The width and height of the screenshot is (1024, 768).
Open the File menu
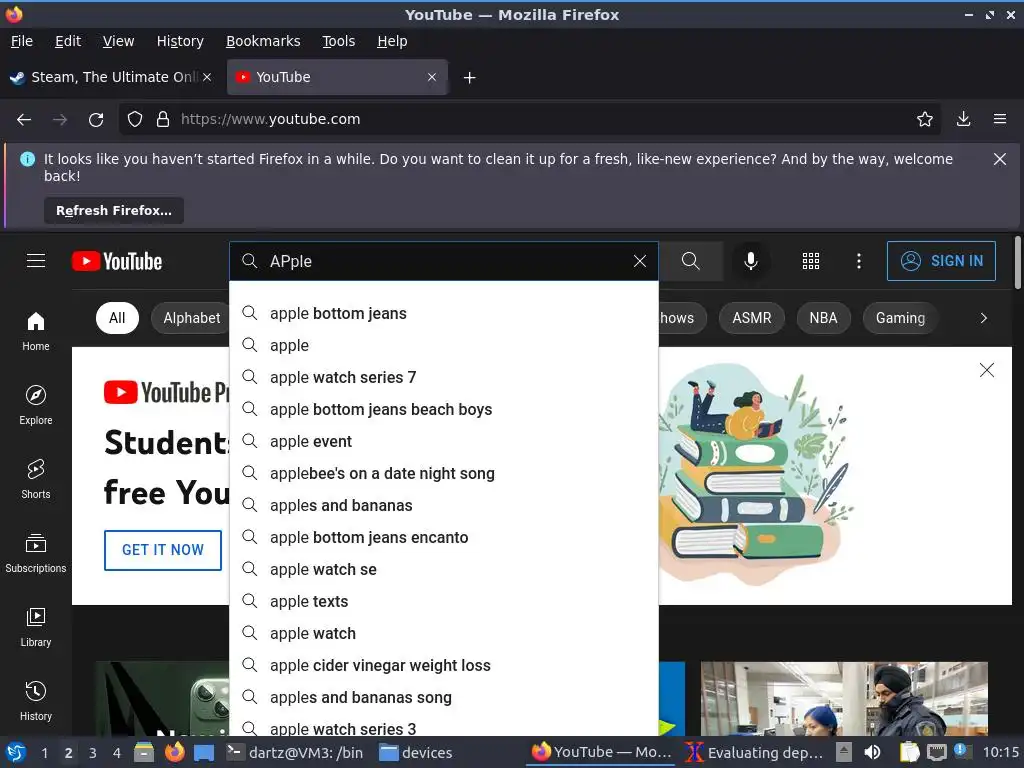click(22, 41)
